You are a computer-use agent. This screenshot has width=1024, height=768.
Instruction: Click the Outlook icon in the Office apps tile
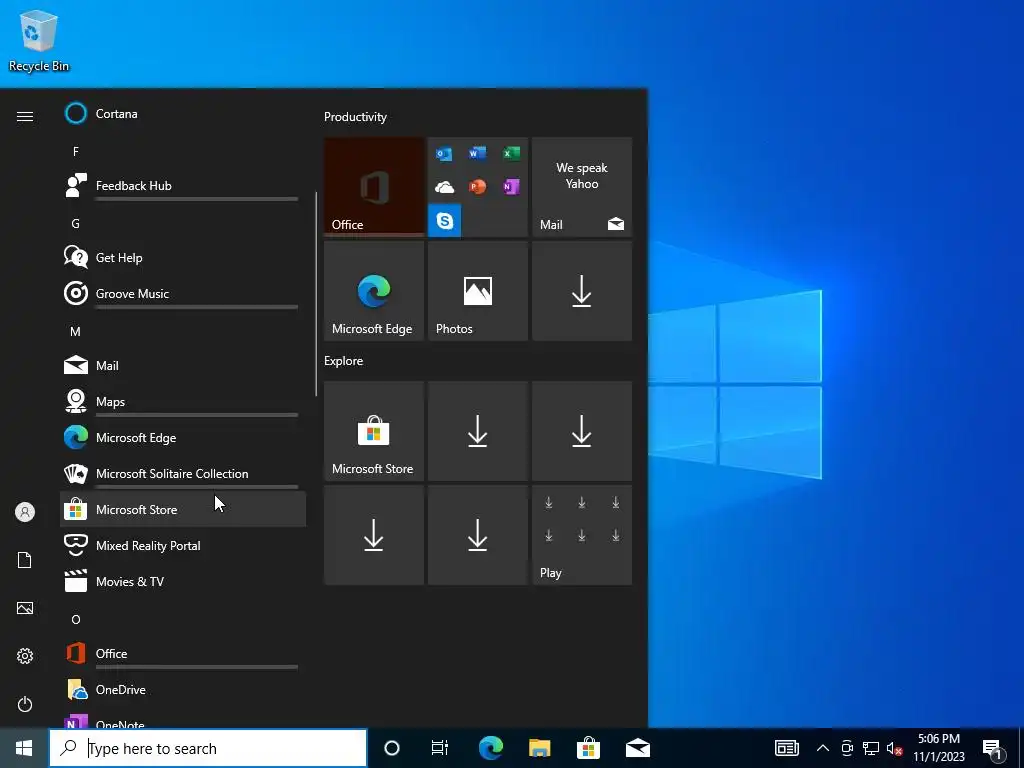pos(444,154)
